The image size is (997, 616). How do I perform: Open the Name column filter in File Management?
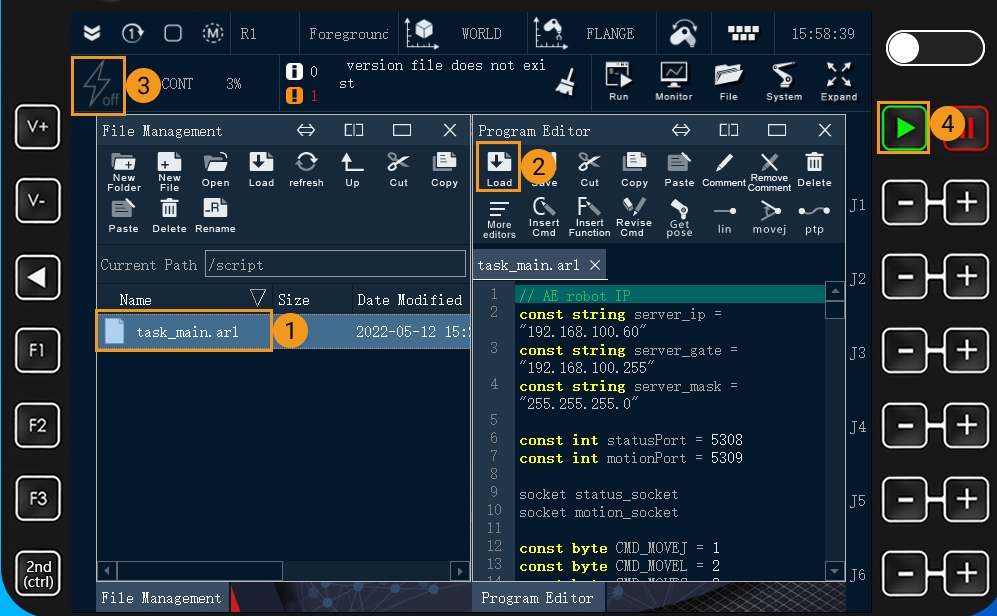[x=257, y=298]
